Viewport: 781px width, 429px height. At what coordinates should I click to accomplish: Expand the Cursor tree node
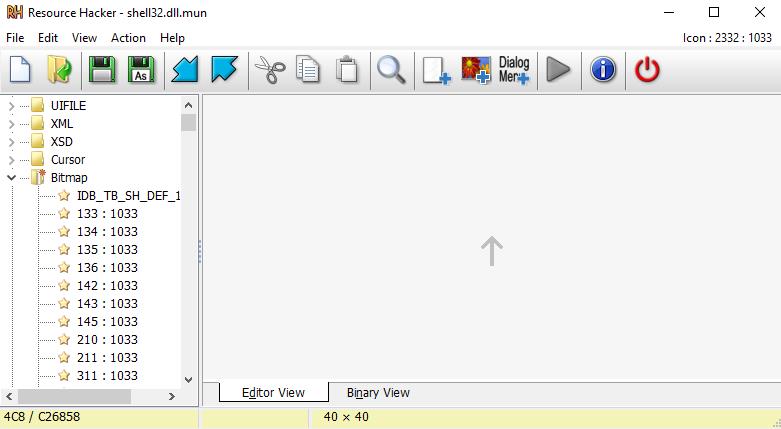pyautogui.click(x=11, y=160)
